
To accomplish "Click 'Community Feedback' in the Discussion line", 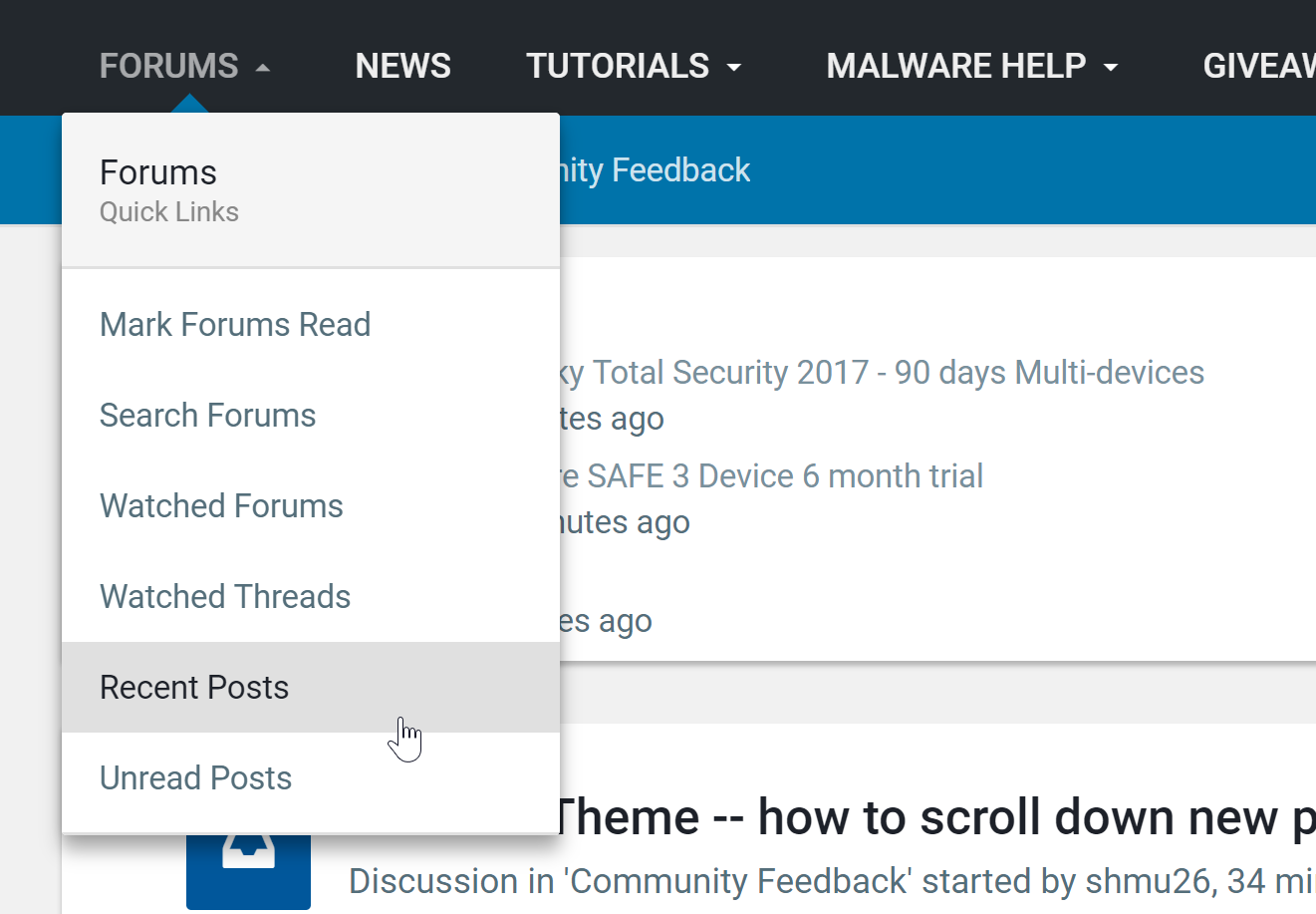I will 737,881.
